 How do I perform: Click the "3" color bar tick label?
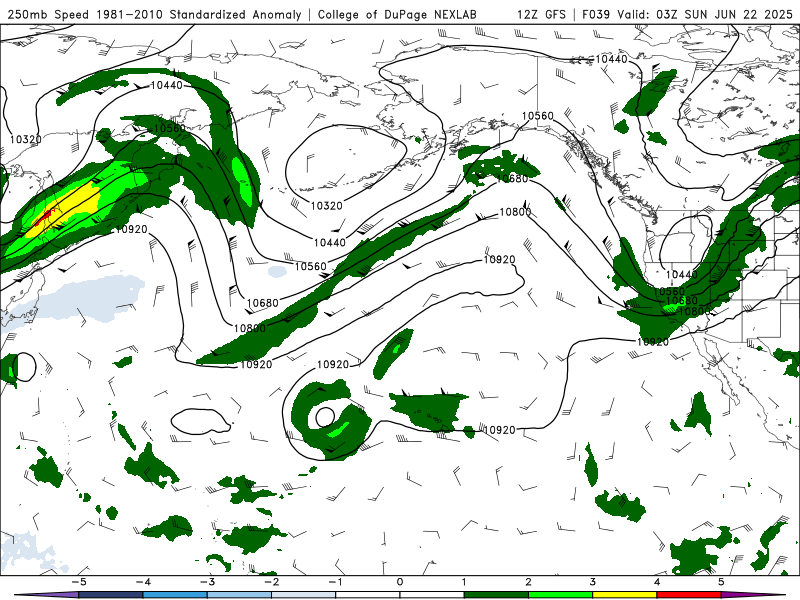[x=593, y=582]
